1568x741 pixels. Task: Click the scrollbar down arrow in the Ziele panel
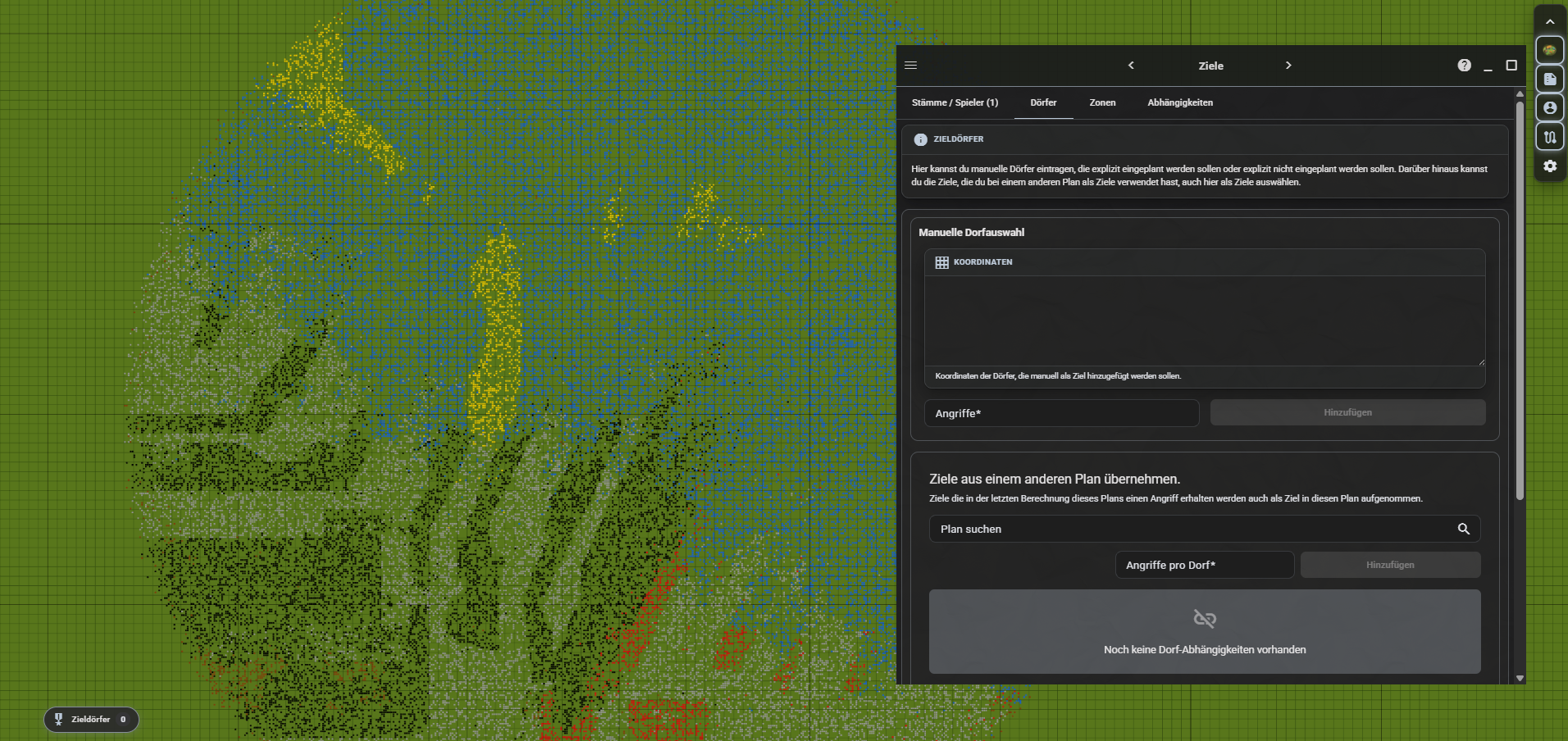pos(1520,678)
